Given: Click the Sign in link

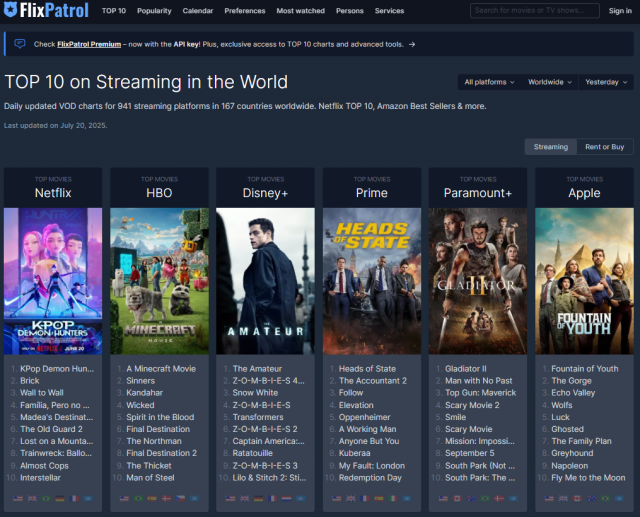Looking at the screenshot, I should (620, 11).
